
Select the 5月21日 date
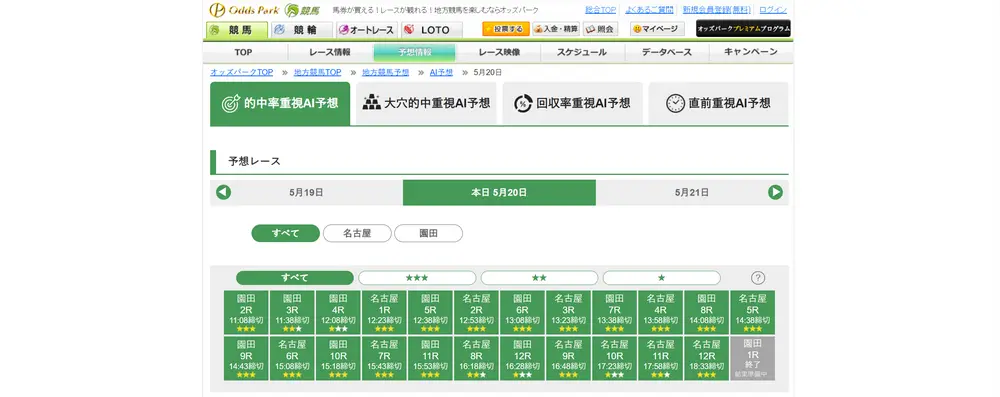[691, 192]
